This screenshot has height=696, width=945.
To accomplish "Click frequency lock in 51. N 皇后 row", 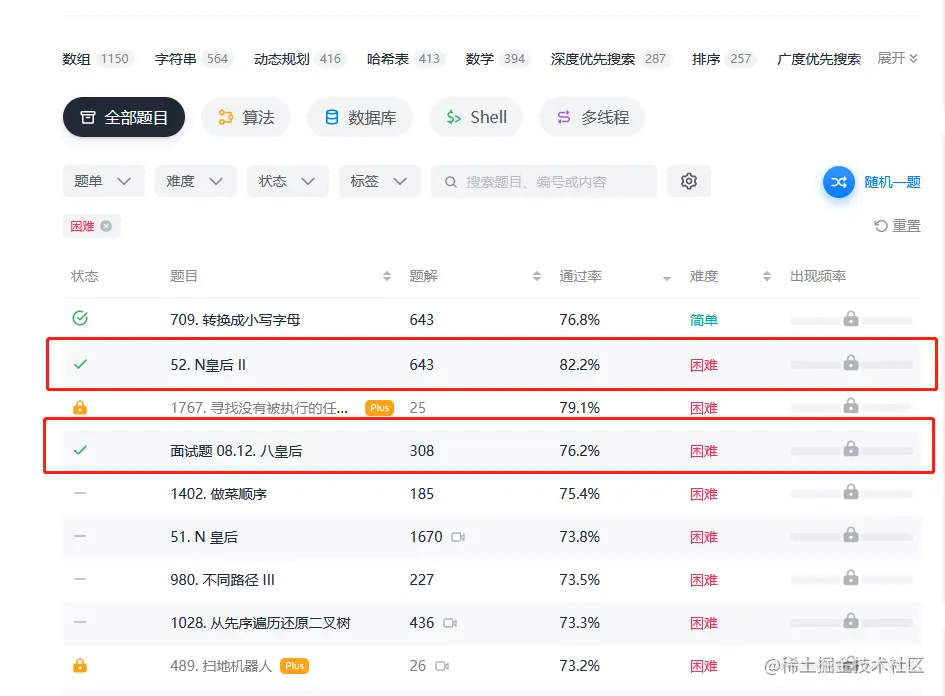I will (x=850, y=535).
